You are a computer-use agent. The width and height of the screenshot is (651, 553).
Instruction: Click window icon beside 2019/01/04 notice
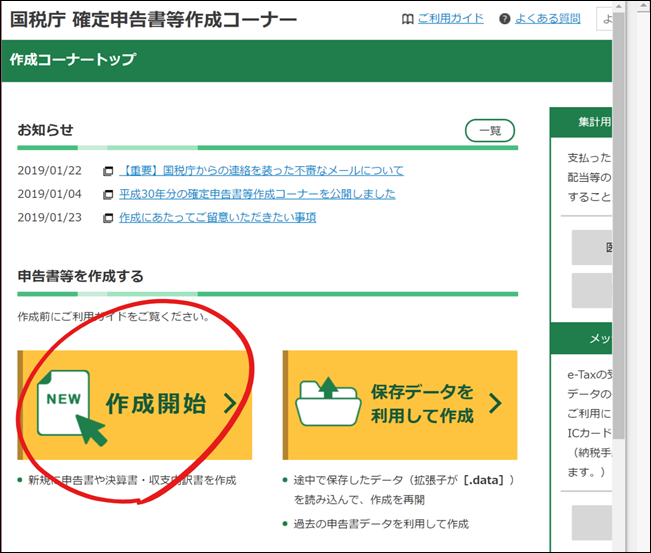click(108, 194)
